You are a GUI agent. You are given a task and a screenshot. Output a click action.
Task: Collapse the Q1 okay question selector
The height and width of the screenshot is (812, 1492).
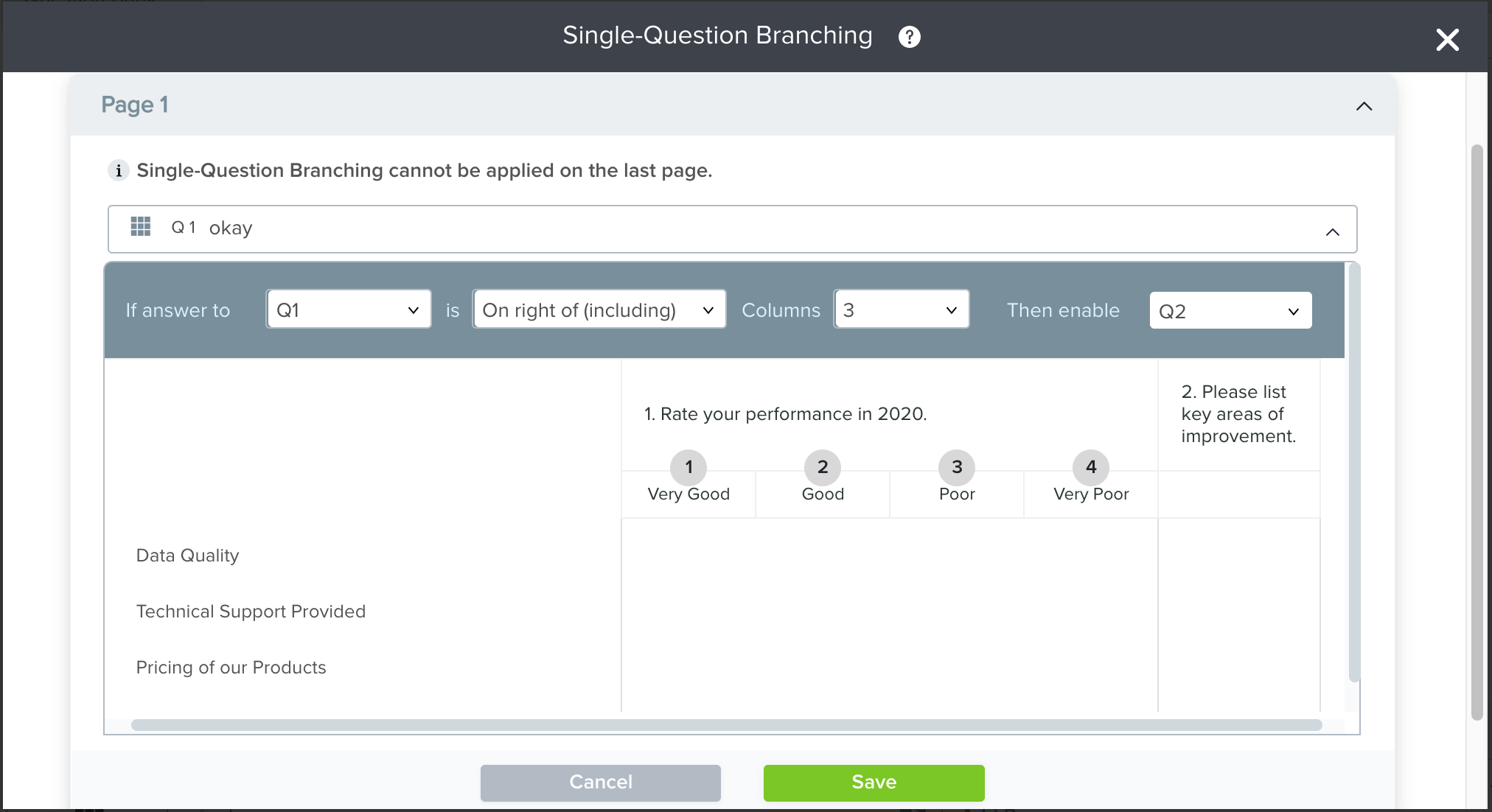pos(1332,232)
